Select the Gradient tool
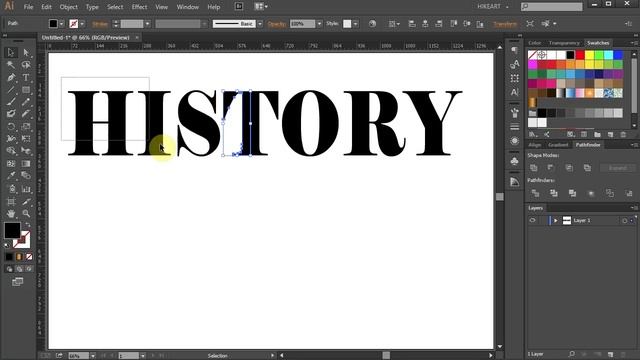 coord(26,164)
